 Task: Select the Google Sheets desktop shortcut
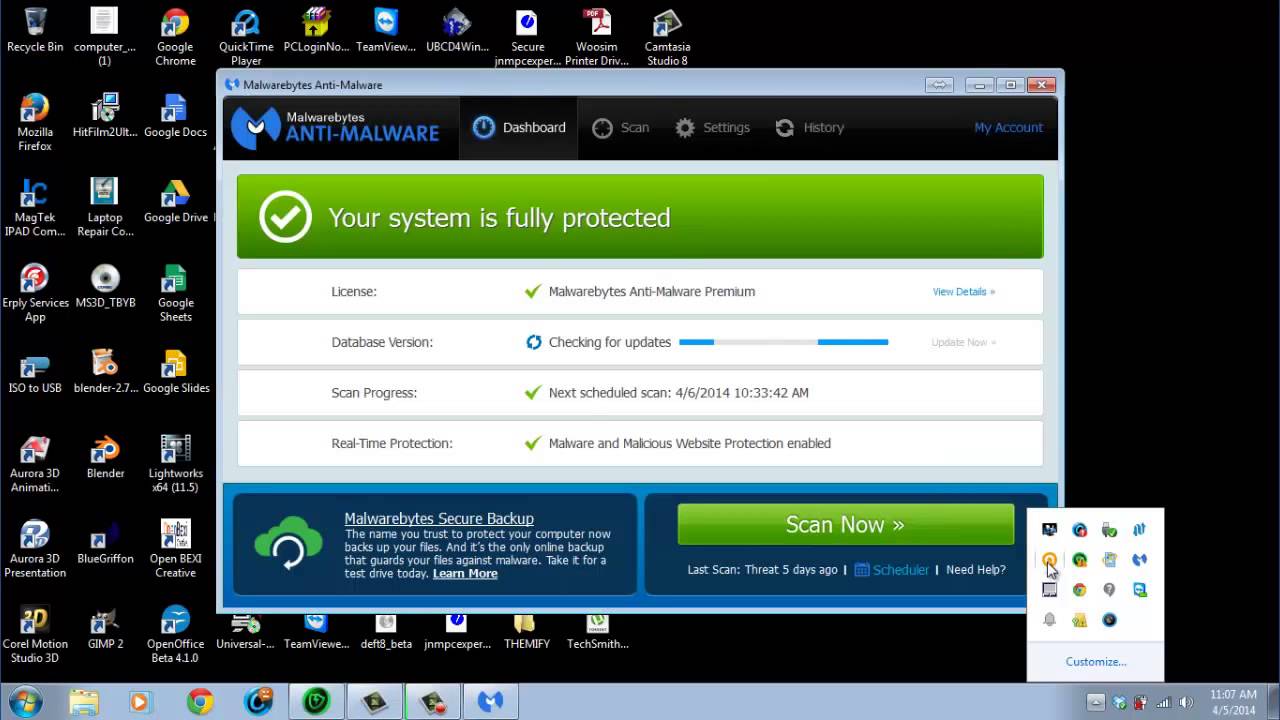[176, 293]
